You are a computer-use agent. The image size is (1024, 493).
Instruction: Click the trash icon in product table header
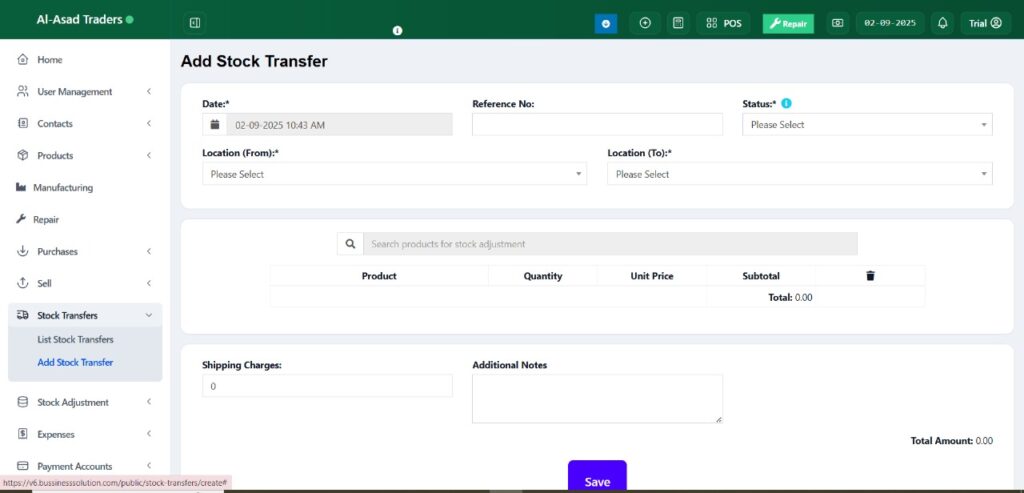870,276
